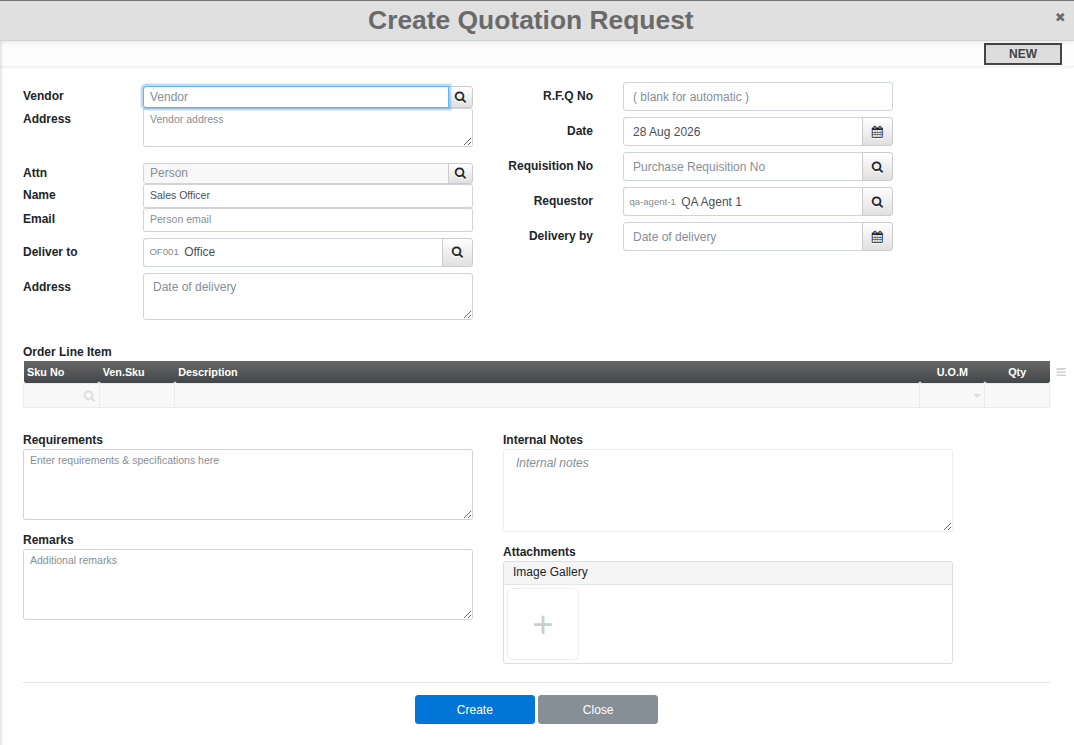
Task: Click the Delivery by date field
Action: click(743, 237)
